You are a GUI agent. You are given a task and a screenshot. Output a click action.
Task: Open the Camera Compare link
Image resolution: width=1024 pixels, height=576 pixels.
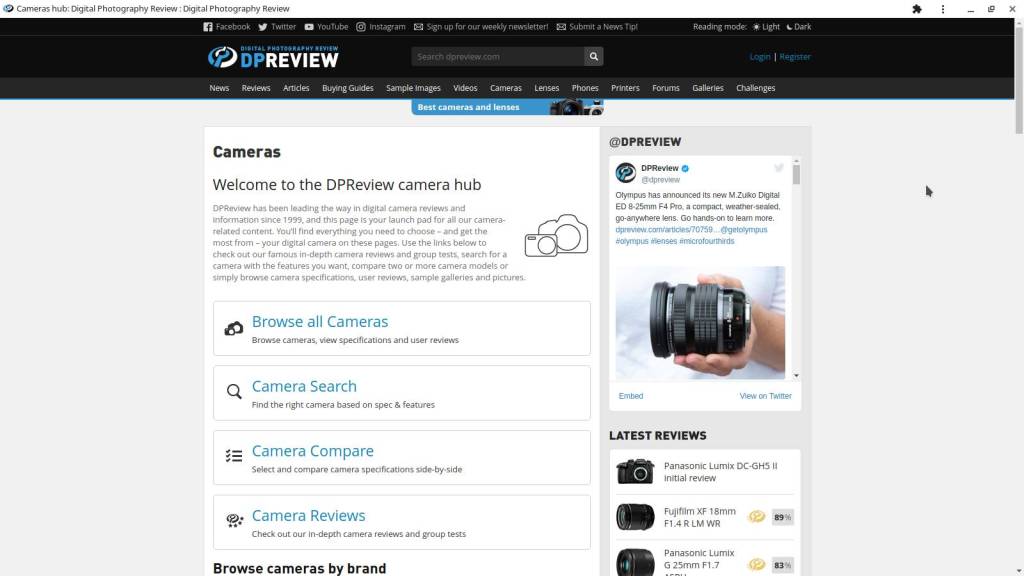coord(313,451)
